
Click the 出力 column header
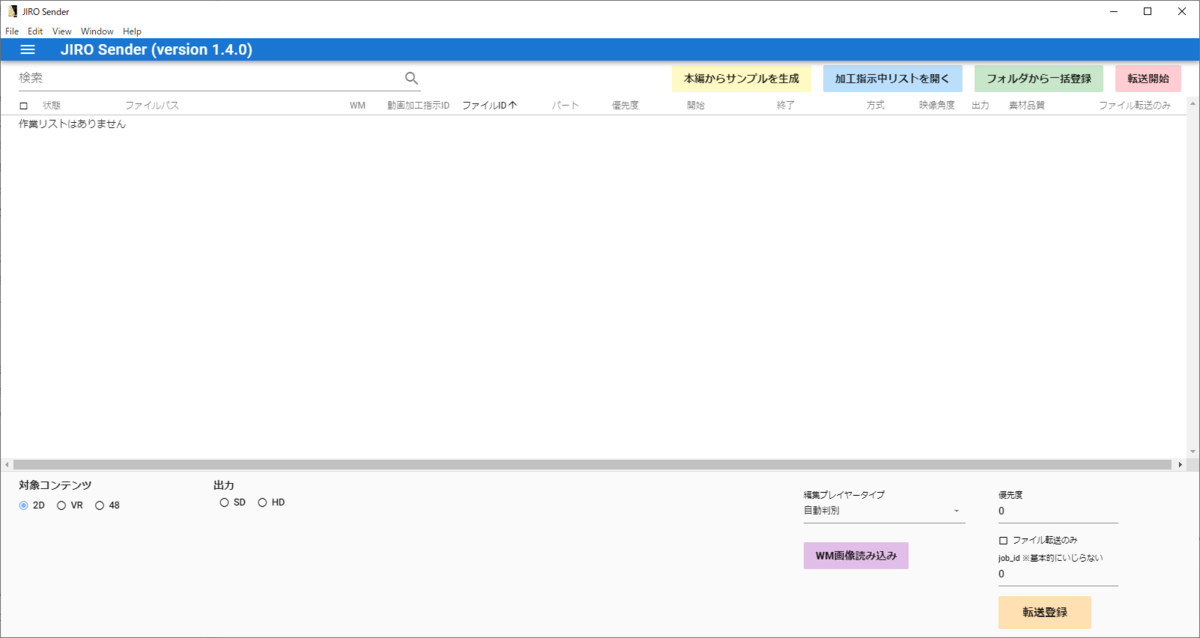pos(980,105)
